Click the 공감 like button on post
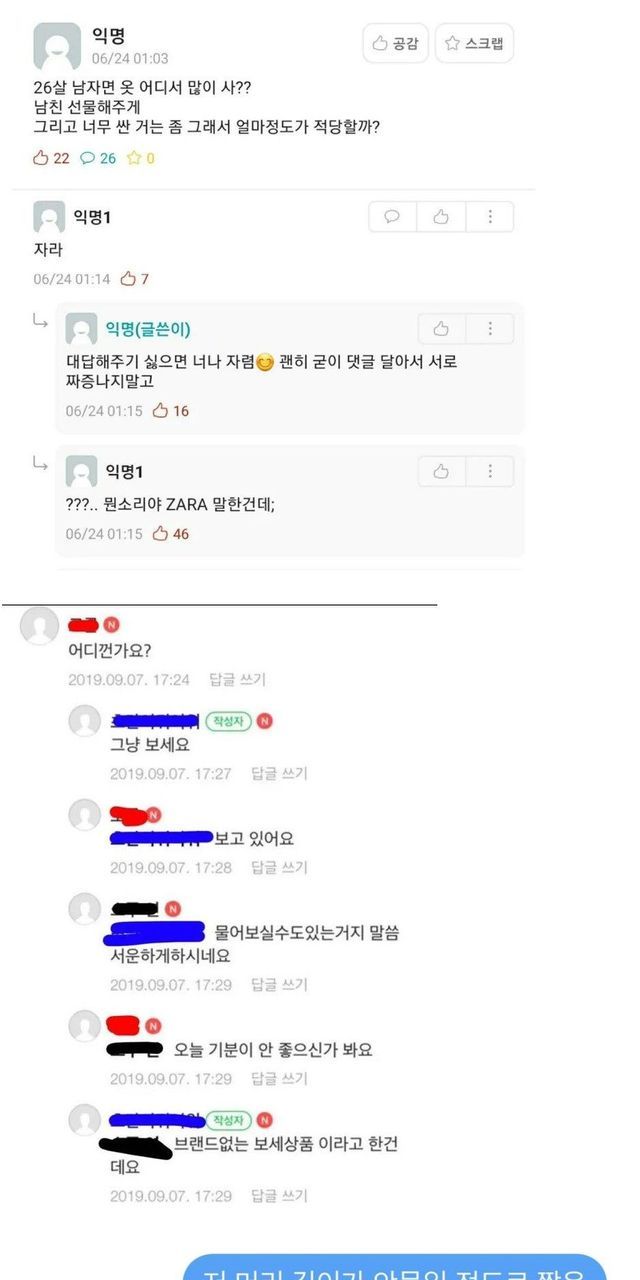 (x=396, y=43)
